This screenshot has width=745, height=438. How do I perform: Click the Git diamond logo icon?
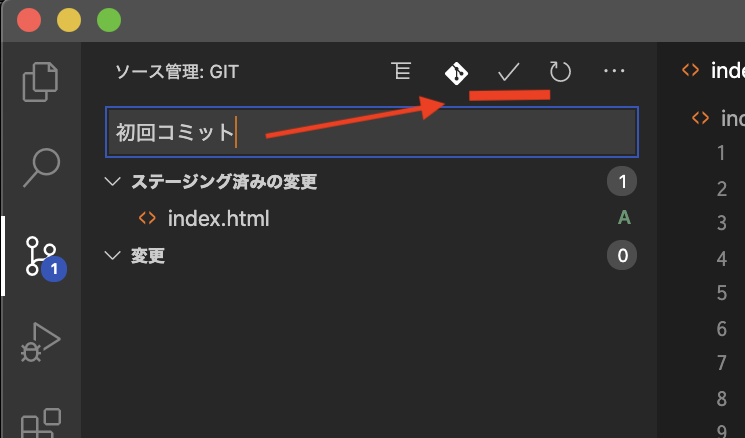[x=456, y=73]
